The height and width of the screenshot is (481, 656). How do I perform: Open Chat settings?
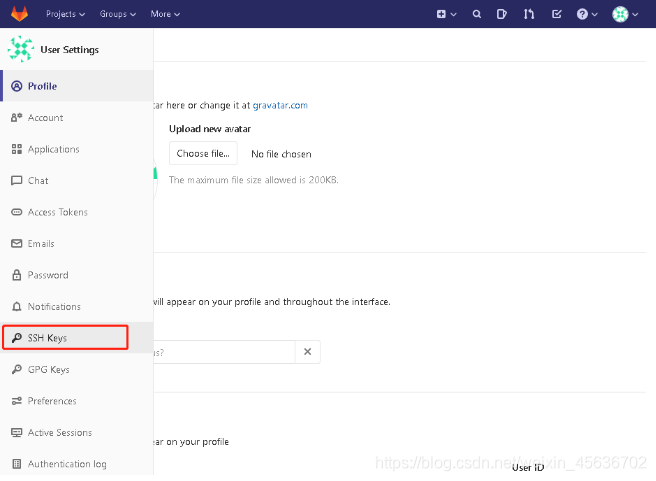click(77, 180)
